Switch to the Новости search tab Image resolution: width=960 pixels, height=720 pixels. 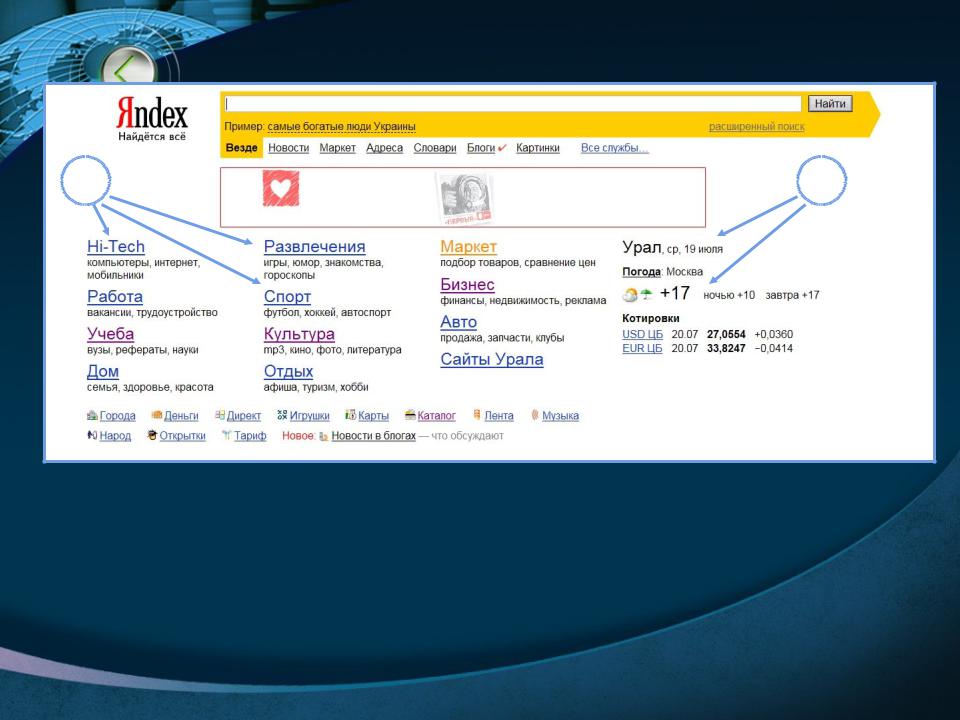pos(288,148)
